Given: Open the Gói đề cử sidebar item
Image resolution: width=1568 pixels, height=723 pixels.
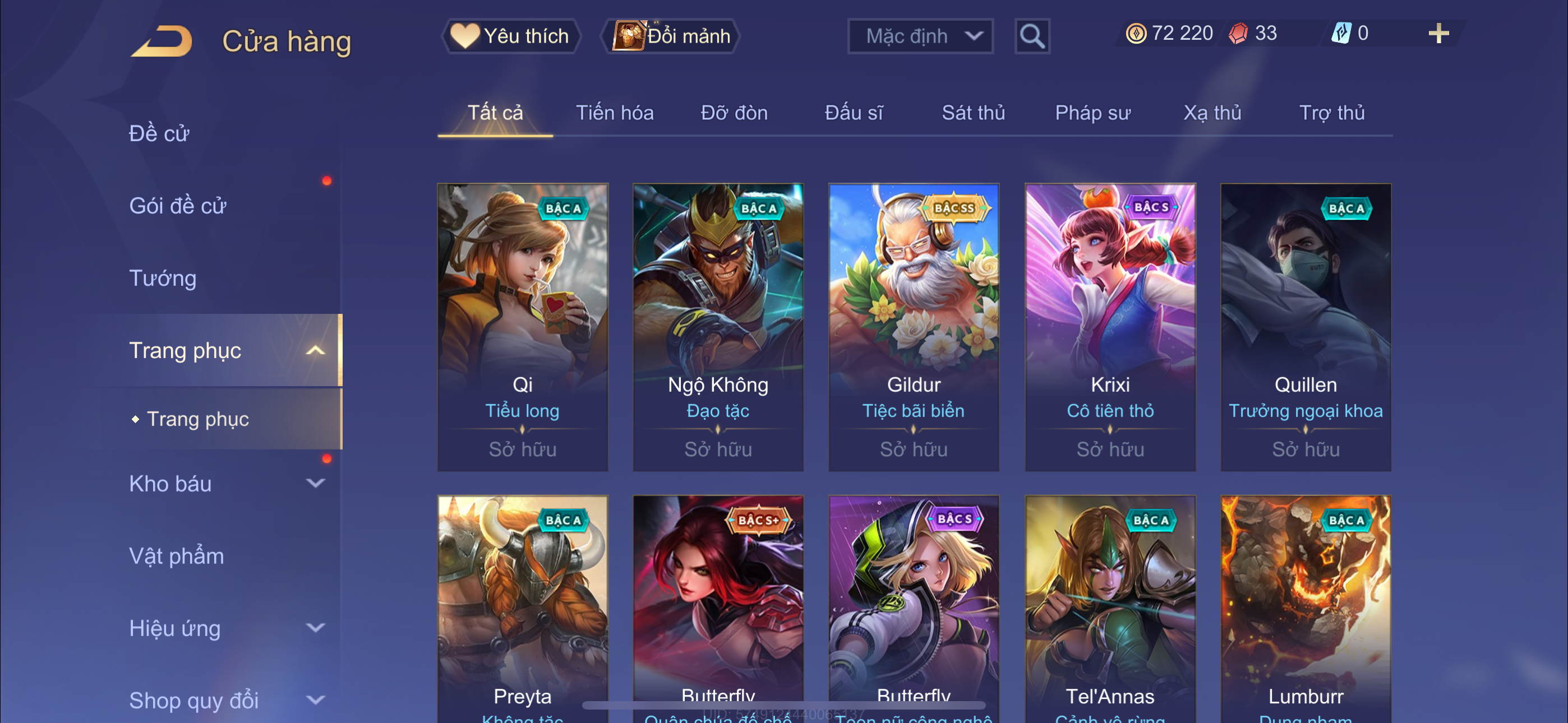Looking at the screenshot, I should (177, 206).
